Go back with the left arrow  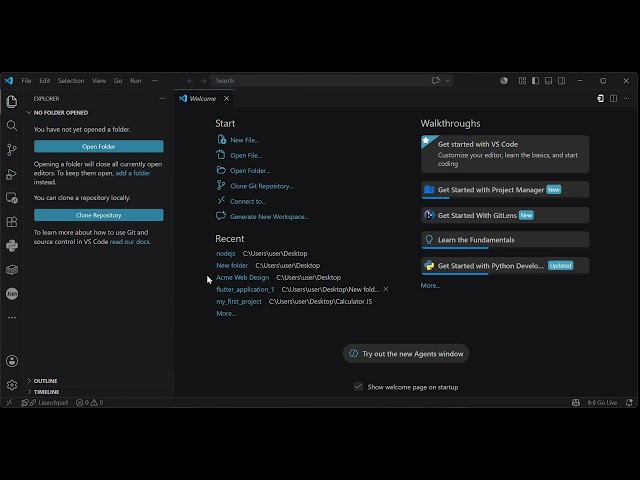[x=190, y=81]
